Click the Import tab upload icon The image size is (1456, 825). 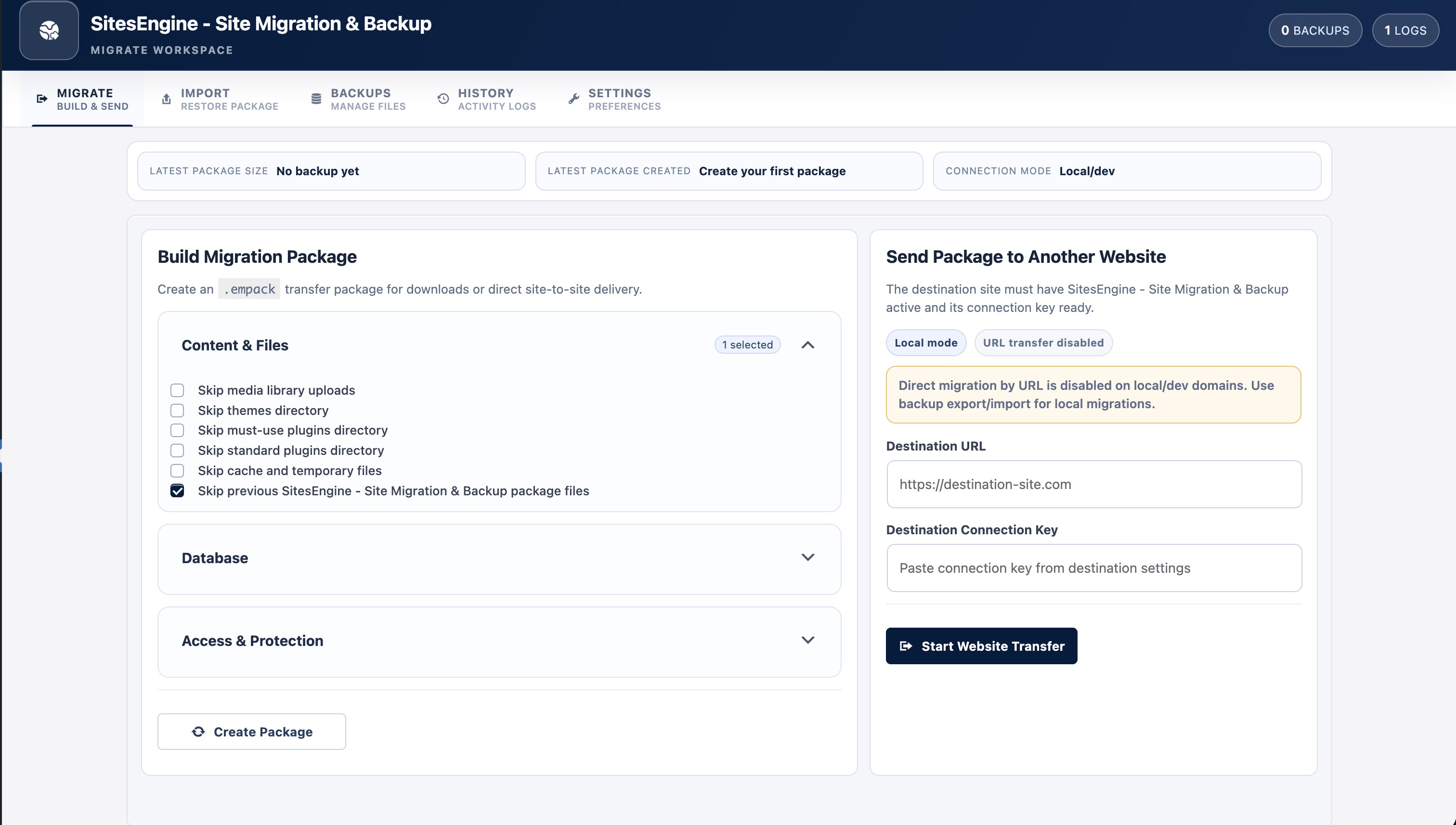(166, 99)
